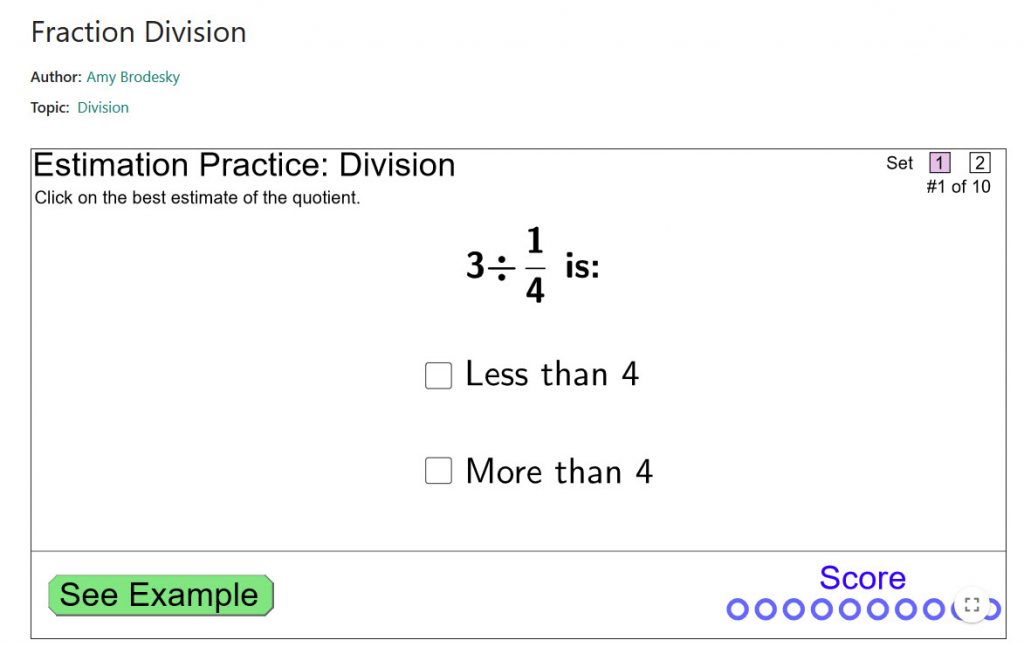This screenshot has height=647, width=1024.
Task: Click the "Less than 4" answer text
Action: pyautogui.click(x=552, y=374)
